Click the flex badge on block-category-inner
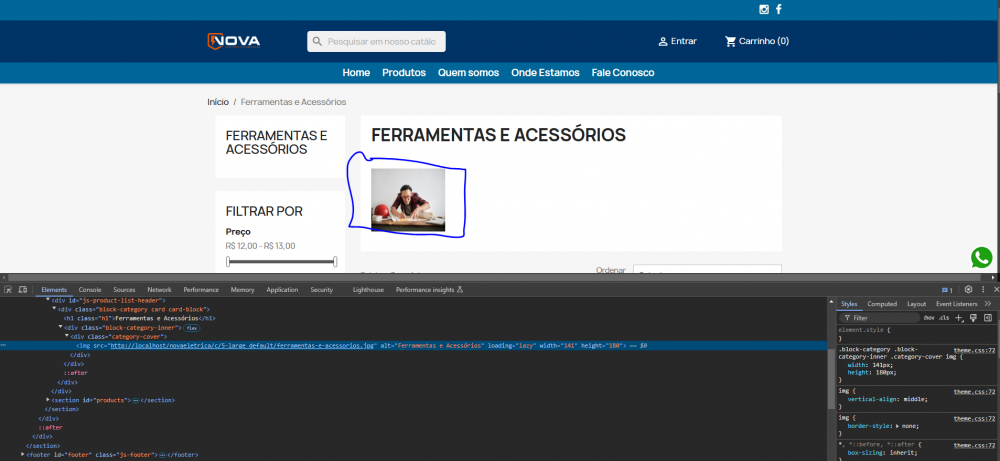 click(191, 328)
